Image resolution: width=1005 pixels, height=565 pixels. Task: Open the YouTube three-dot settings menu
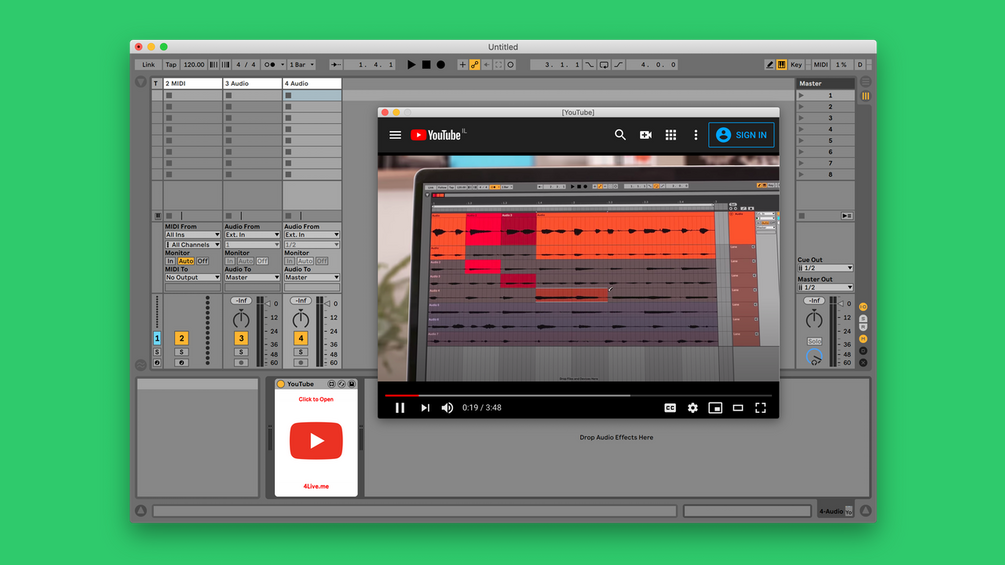coord(695,135)
